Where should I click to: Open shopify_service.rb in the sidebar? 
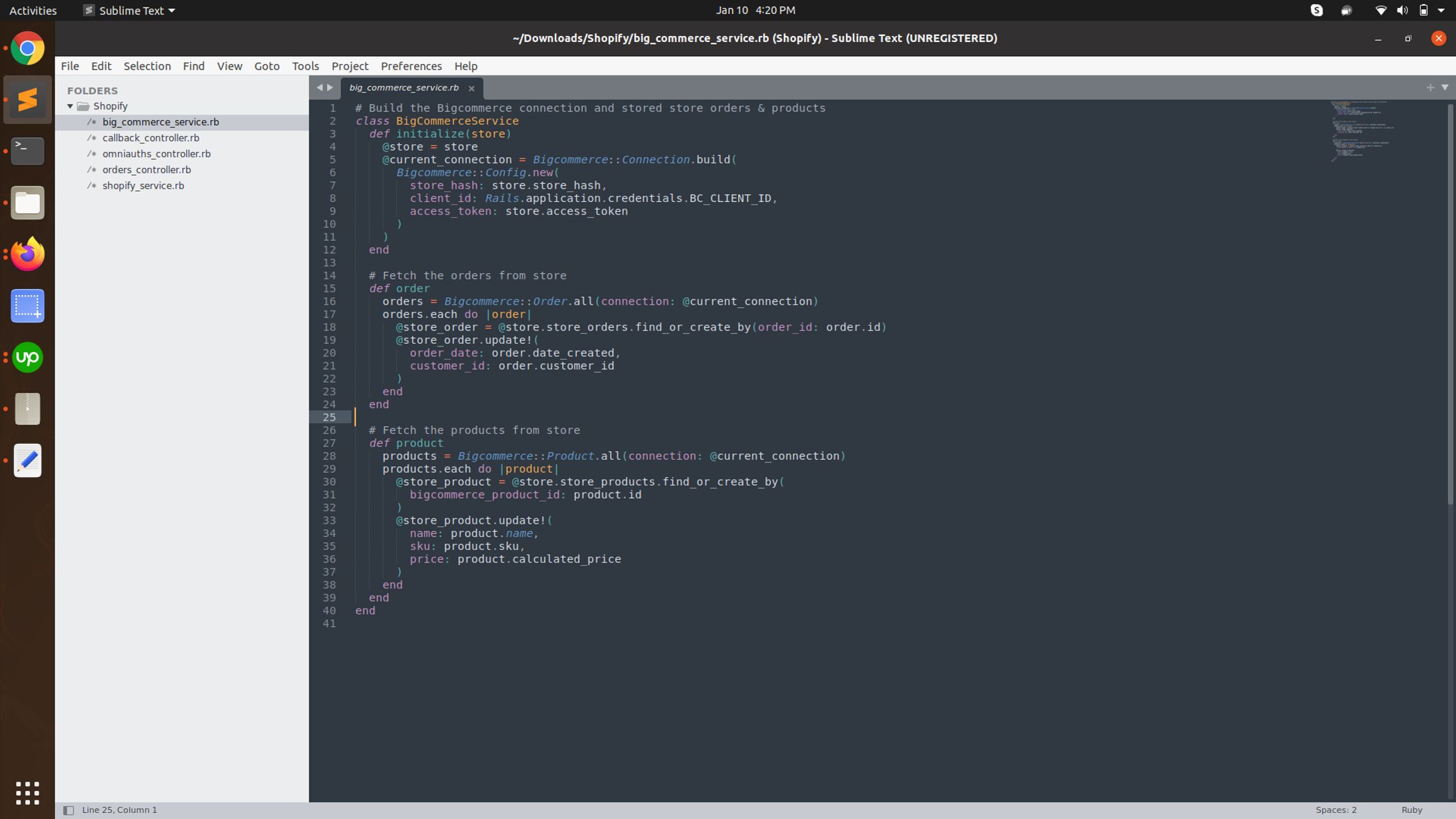[143, 186]
